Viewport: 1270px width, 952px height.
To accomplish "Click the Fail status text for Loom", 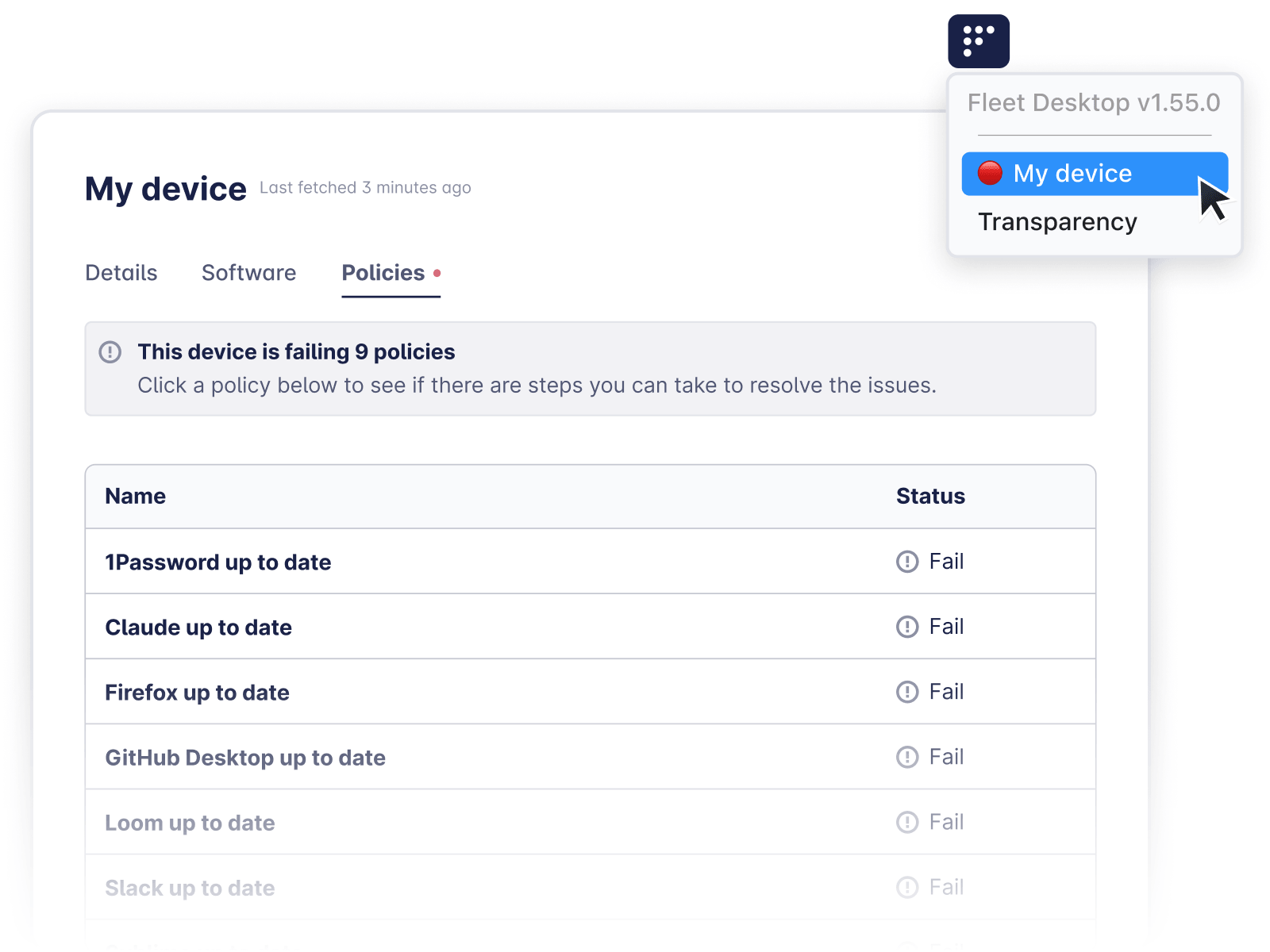I will (x=947, y=822).
